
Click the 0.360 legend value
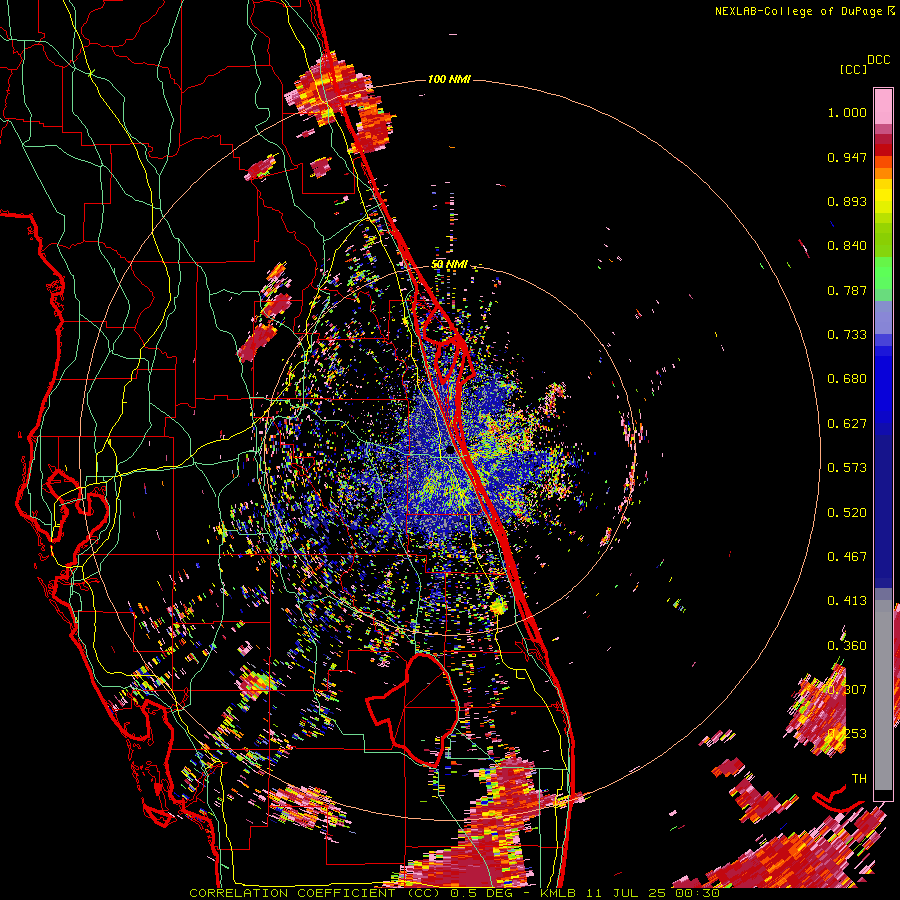(847, 646)
